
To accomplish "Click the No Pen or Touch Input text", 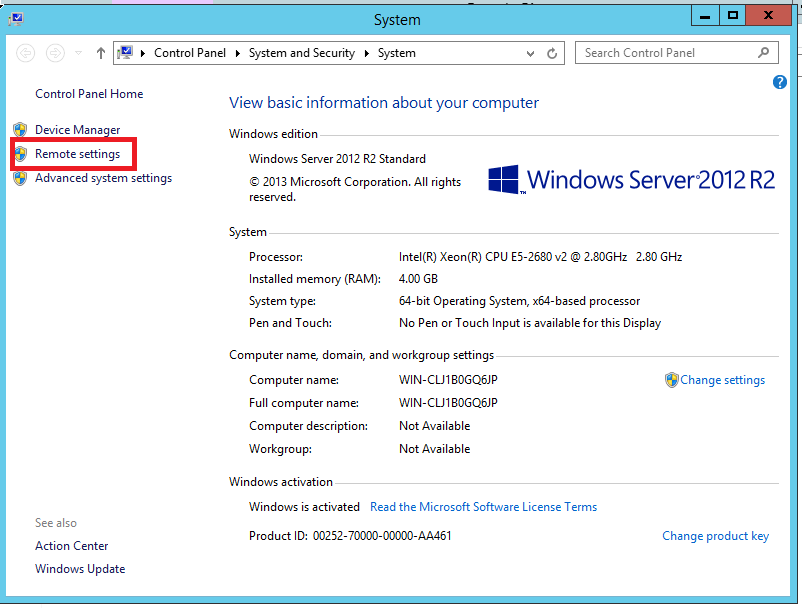I will pos(530,323).
